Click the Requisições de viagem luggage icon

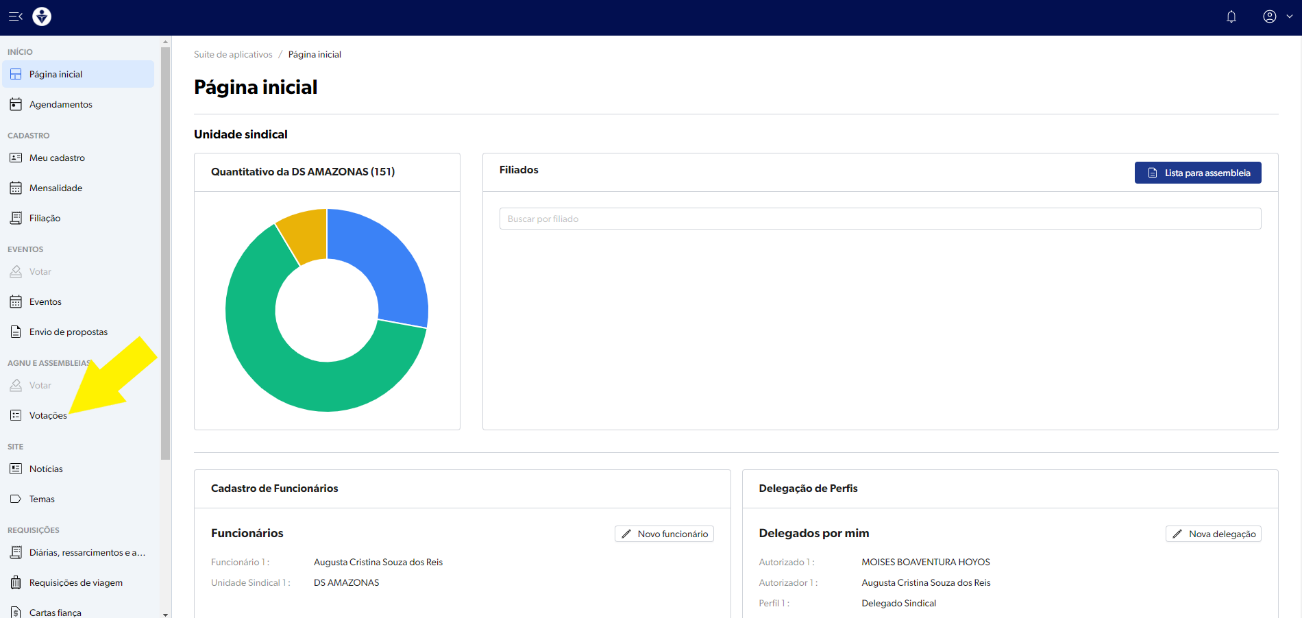pyautogui.click(x=16, y=582)
